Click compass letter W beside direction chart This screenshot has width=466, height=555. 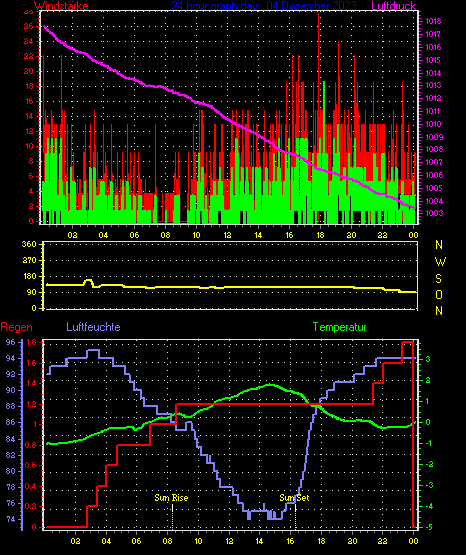point(440,262)
